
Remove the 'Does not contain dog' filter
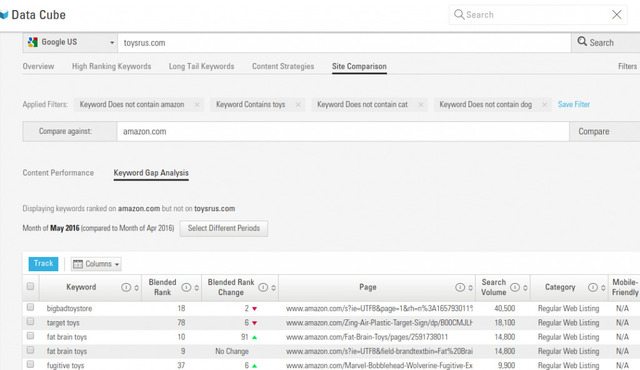(544, 104)
